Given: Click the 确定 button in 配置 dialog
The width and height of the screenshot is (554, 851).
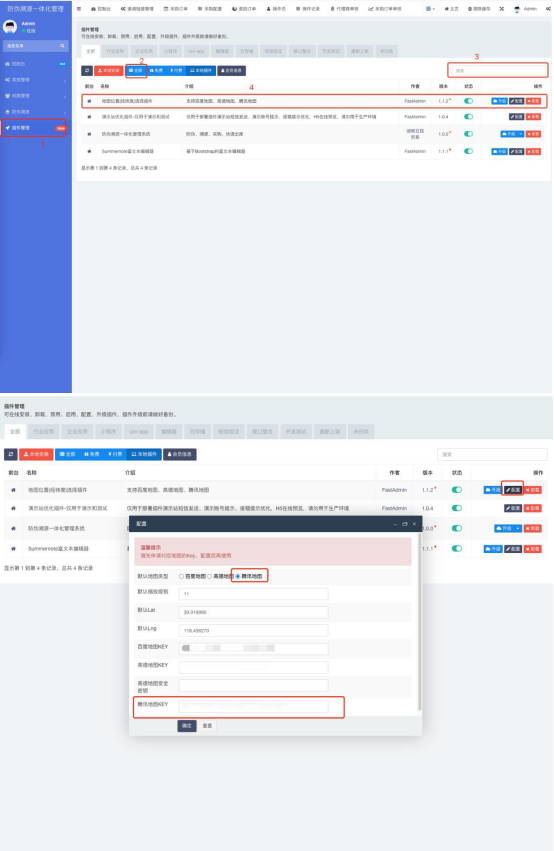Looking at the screenshot, I should (187, 726).
